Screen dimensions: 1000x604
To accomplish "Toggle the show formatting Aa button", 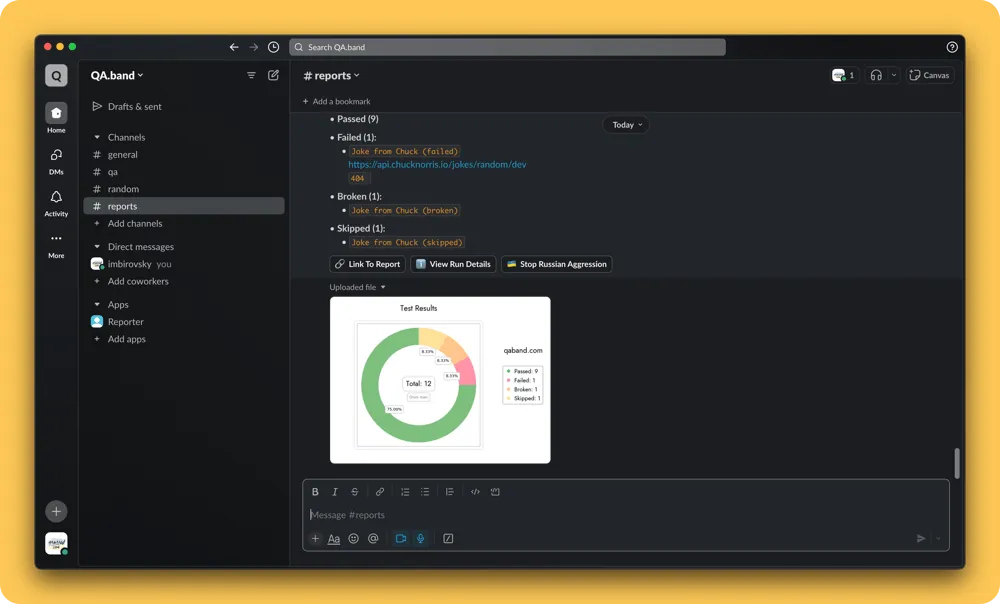I will tap(334, 539).
